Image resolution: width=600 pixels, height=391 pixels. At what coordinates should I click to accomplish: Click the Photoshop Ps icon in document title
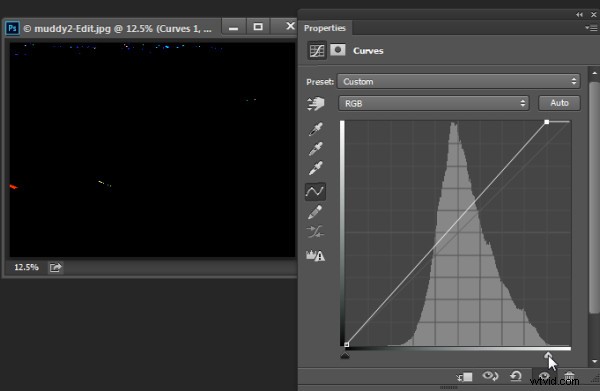point(12,28)
